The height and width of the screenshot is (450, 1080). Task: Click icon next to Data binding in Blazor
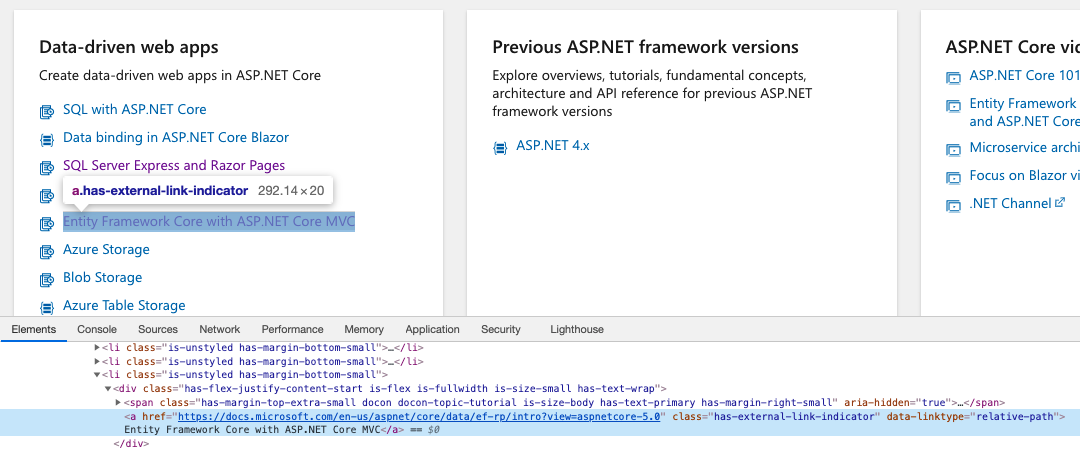pyautogui.click(x=47, y=139)
